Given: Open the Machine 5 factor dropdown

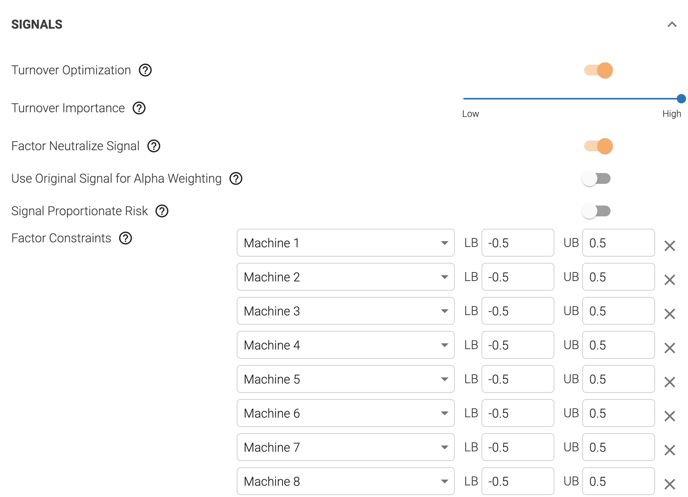Looking at the screenshot, I should 346,379.
